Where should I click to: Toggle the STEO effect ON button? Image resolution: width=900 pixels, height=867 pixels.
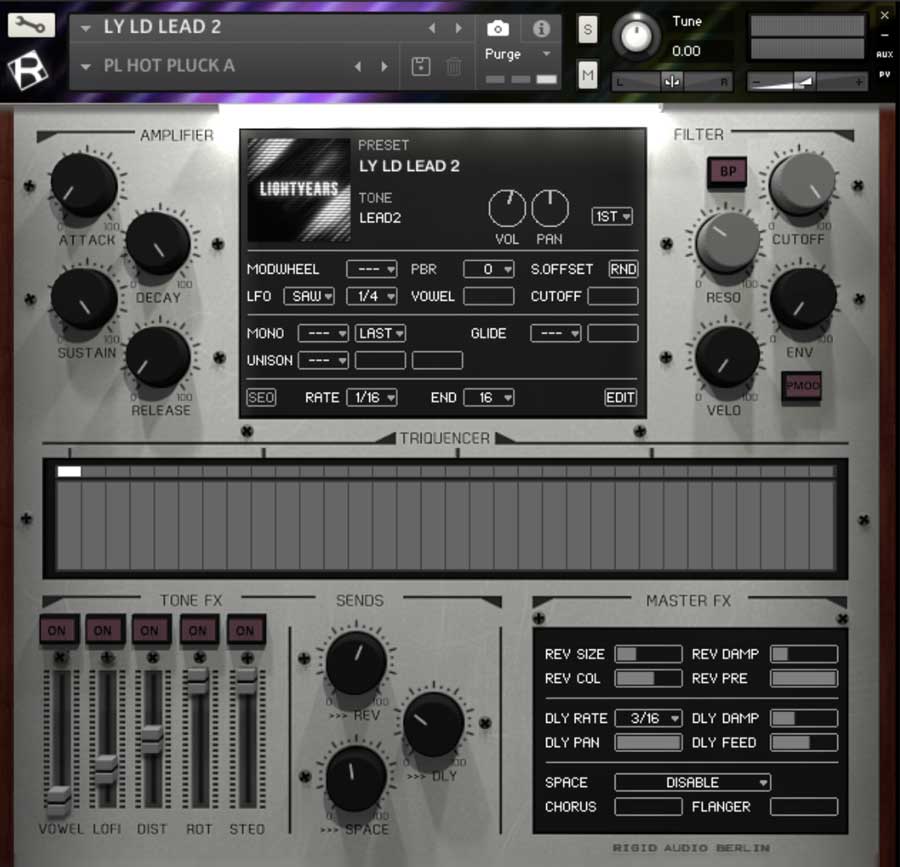coord(246,630)
